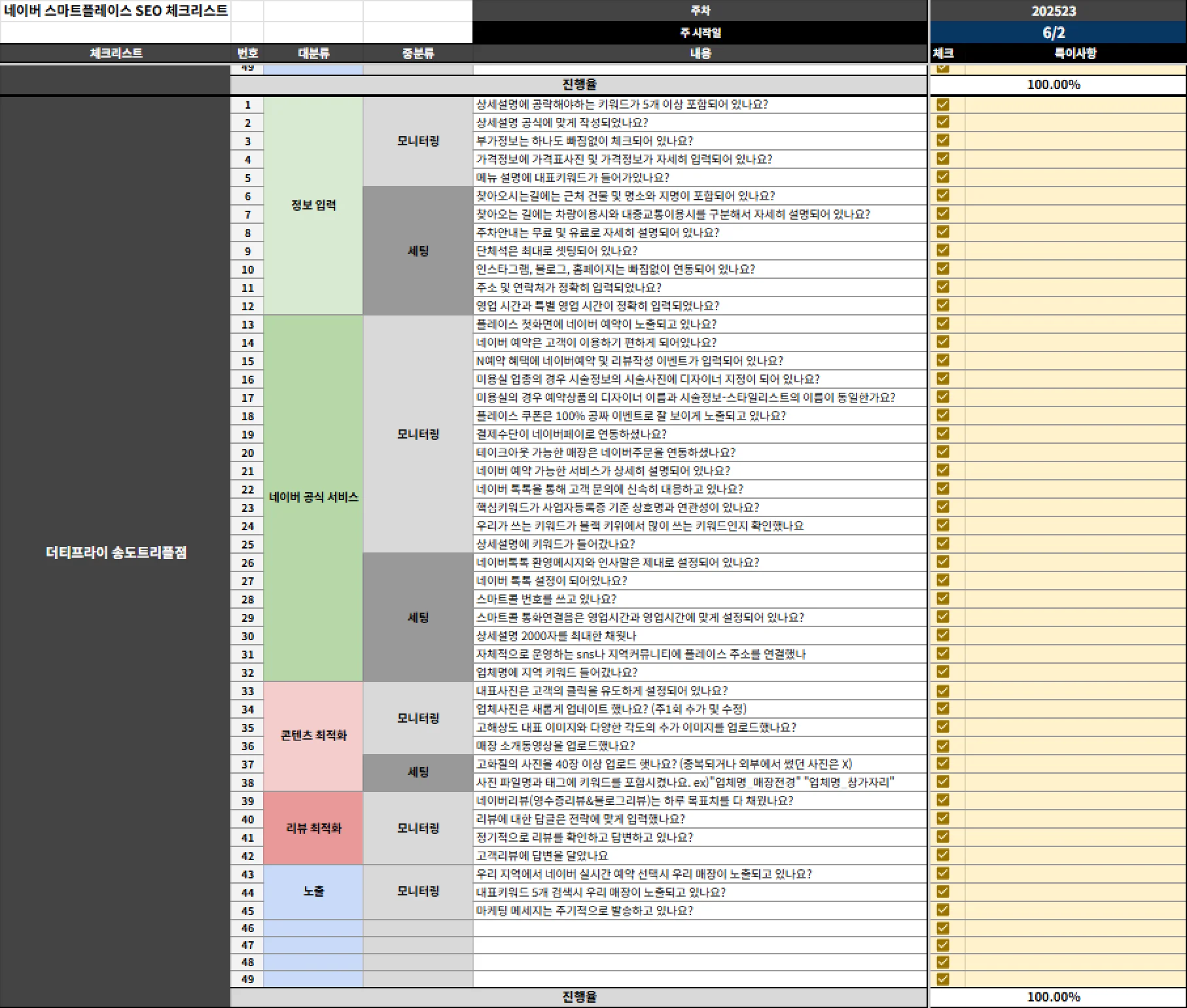1187x1008 pixels.
Task: Toggle checkbox for row 19 결제수단 item
Action: (x=943, y=433)
